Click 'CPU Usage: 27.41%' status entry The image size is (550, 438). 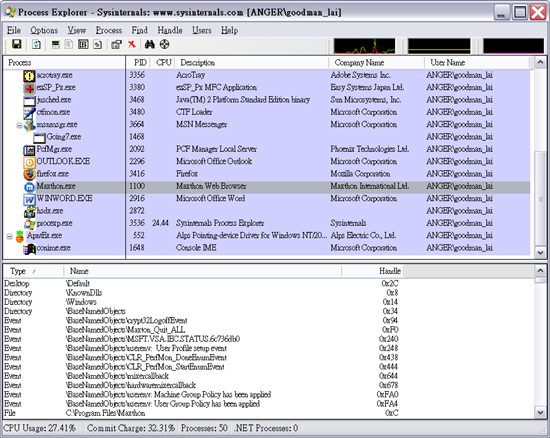(x=39, y=428)
